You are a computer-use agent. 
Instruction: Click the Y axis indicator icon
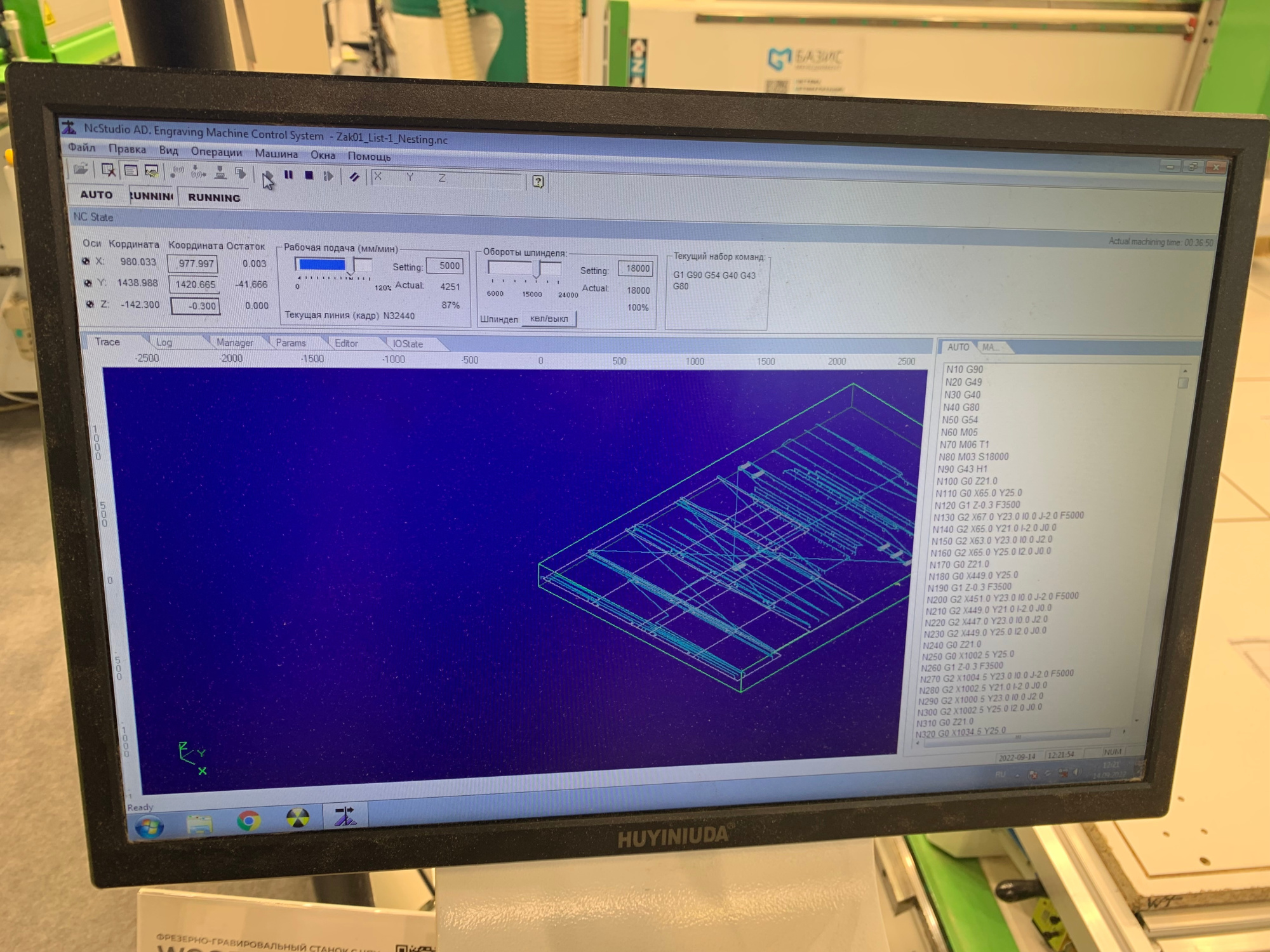coord(88,282)
